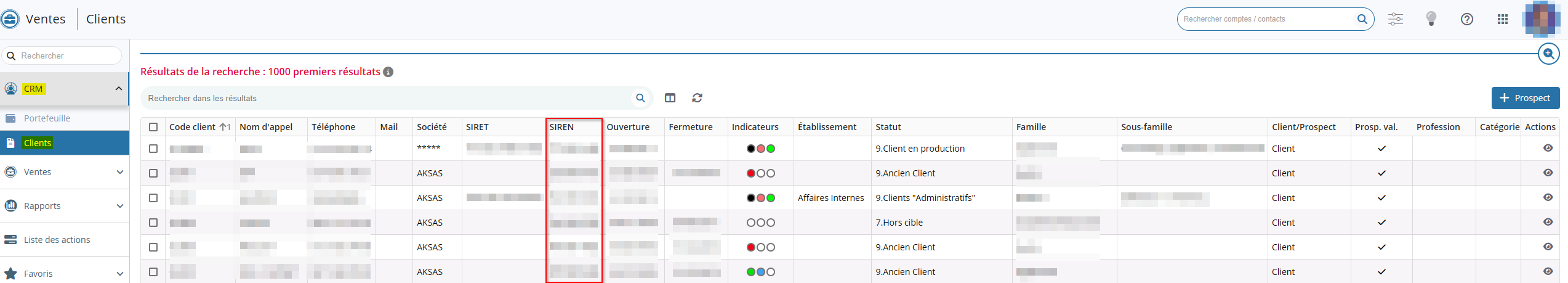Viewport: 1568px width, 283px height.
Task: Click the column chooser icon
Action: pos(670,98)
